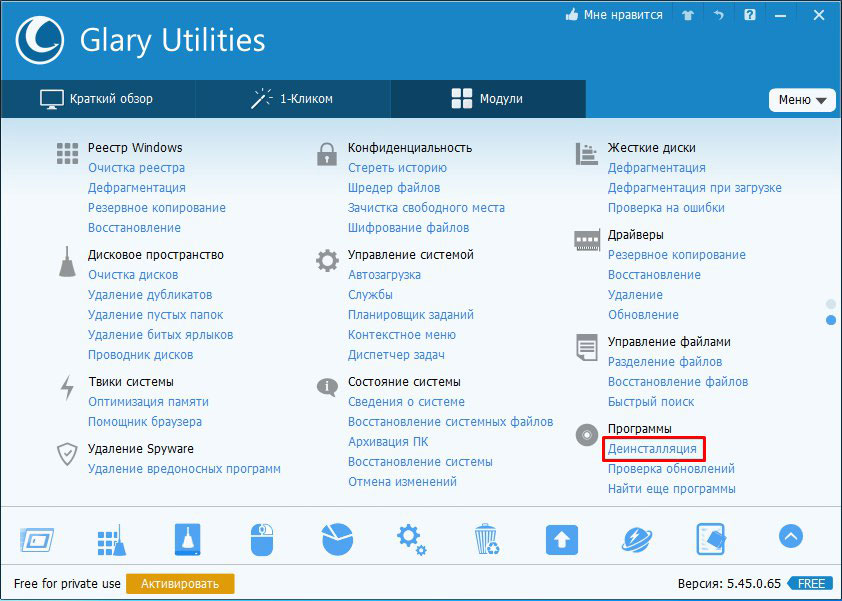Open the Диспетчер задач link

(x=396, y=355)
